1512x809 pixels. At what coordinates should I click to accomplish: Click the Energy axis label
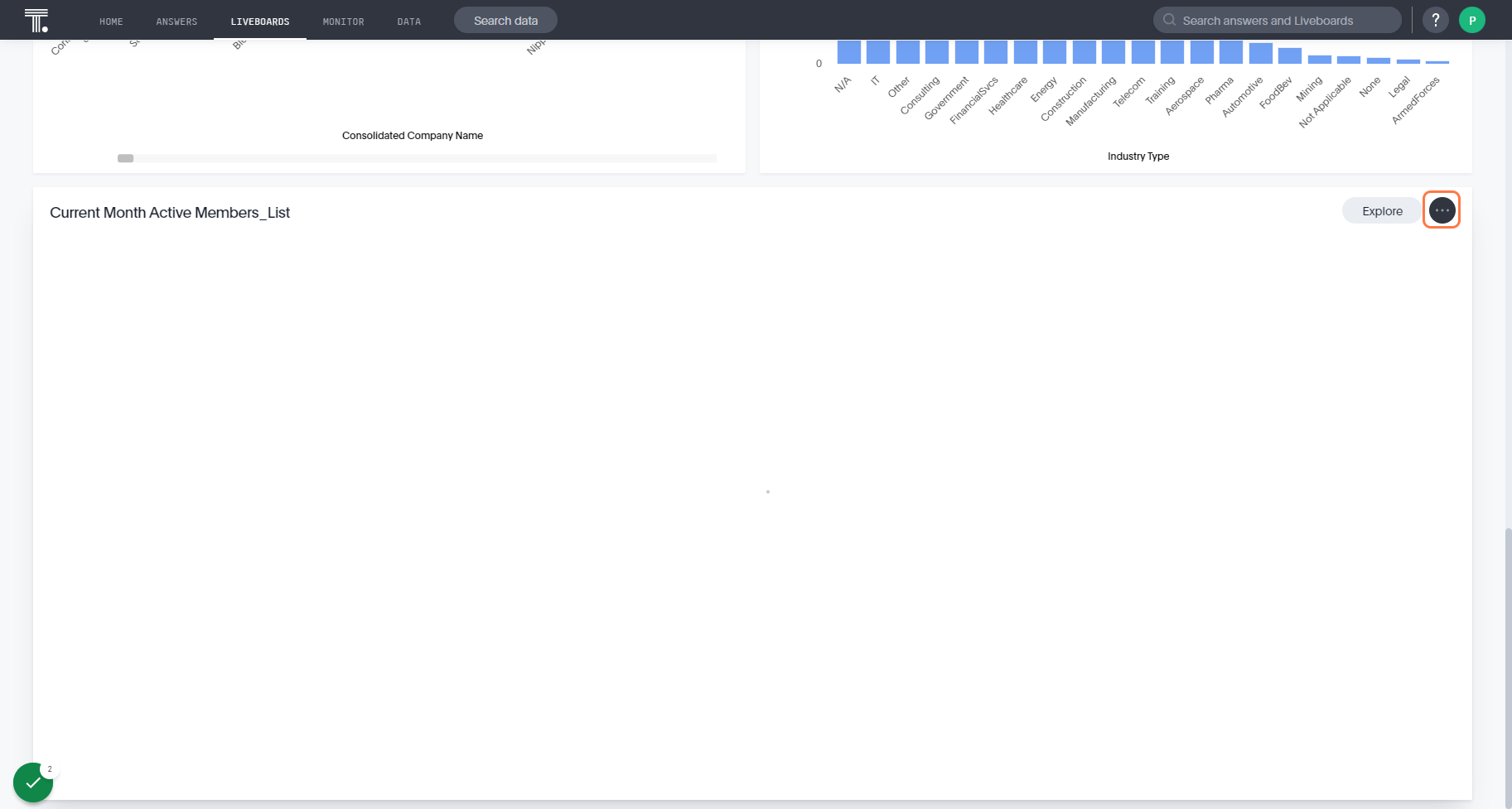pyautogui.click(x=1044, y=89)
